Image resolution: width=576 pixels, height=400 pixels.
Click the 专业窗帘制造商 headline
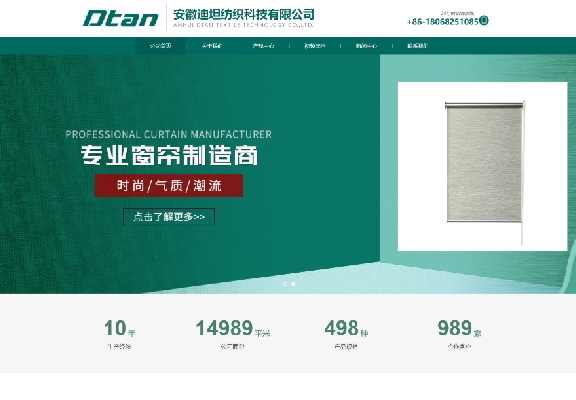pos(169,155)
